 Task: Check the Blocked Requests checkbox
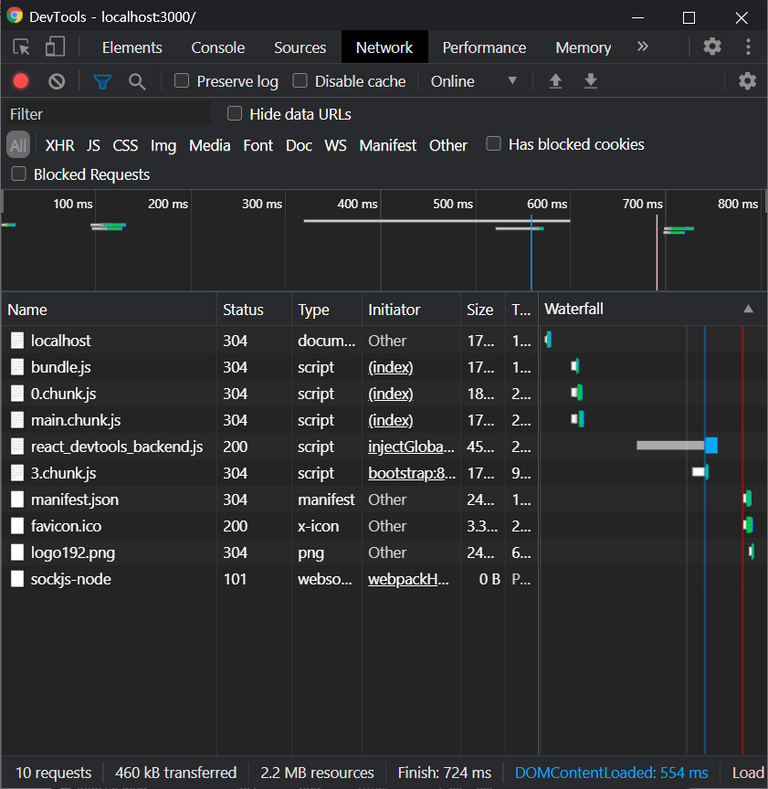click(x=19, y=174)
